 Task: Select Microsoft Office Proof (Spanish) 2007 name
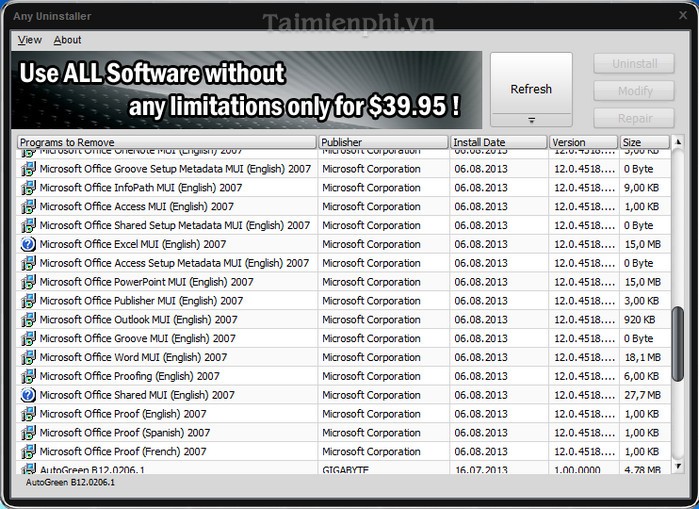125,433
